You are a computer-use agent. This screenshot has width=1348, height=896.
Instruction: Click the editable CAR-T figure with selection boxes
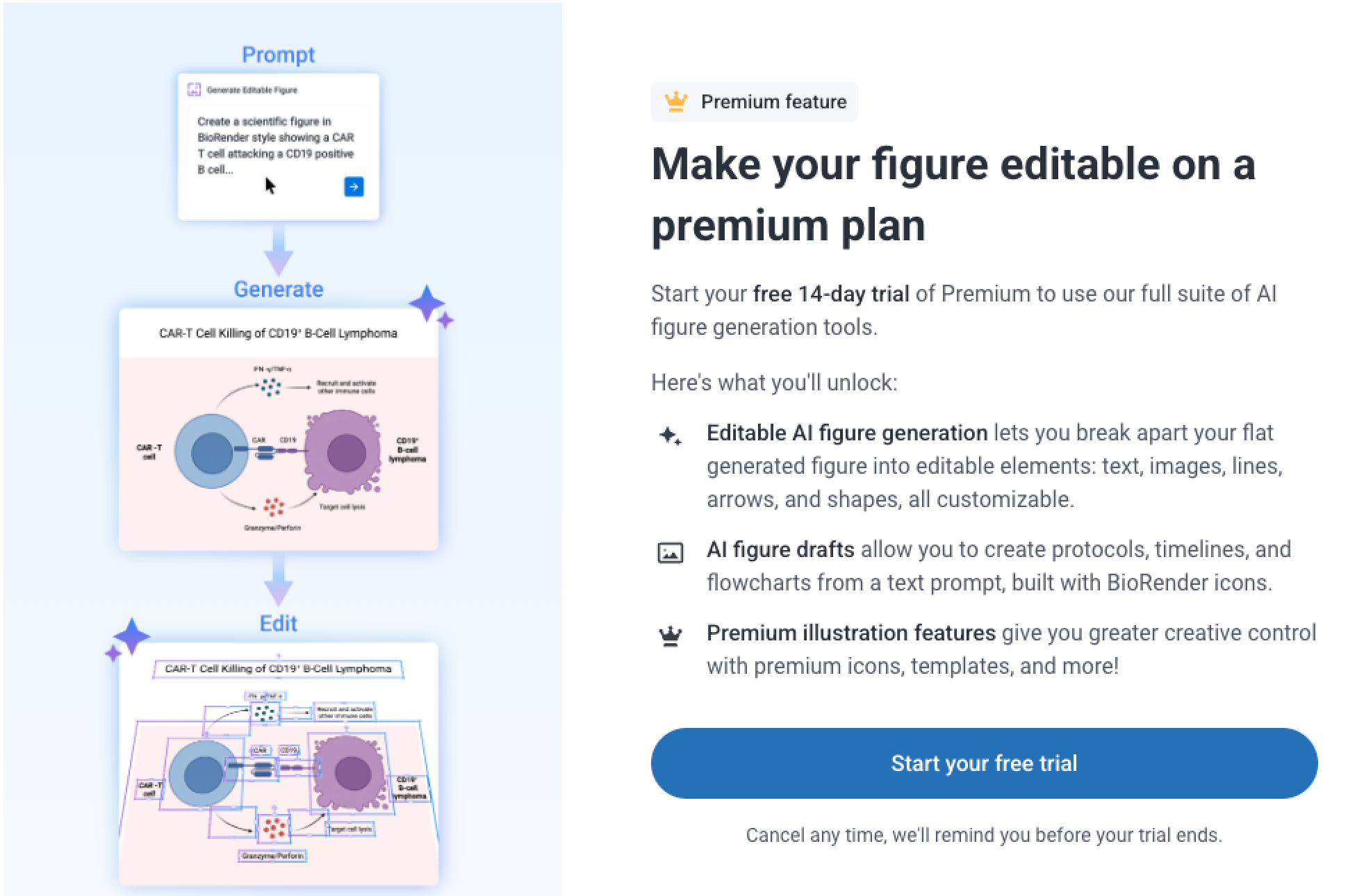[x=278, y=763]
